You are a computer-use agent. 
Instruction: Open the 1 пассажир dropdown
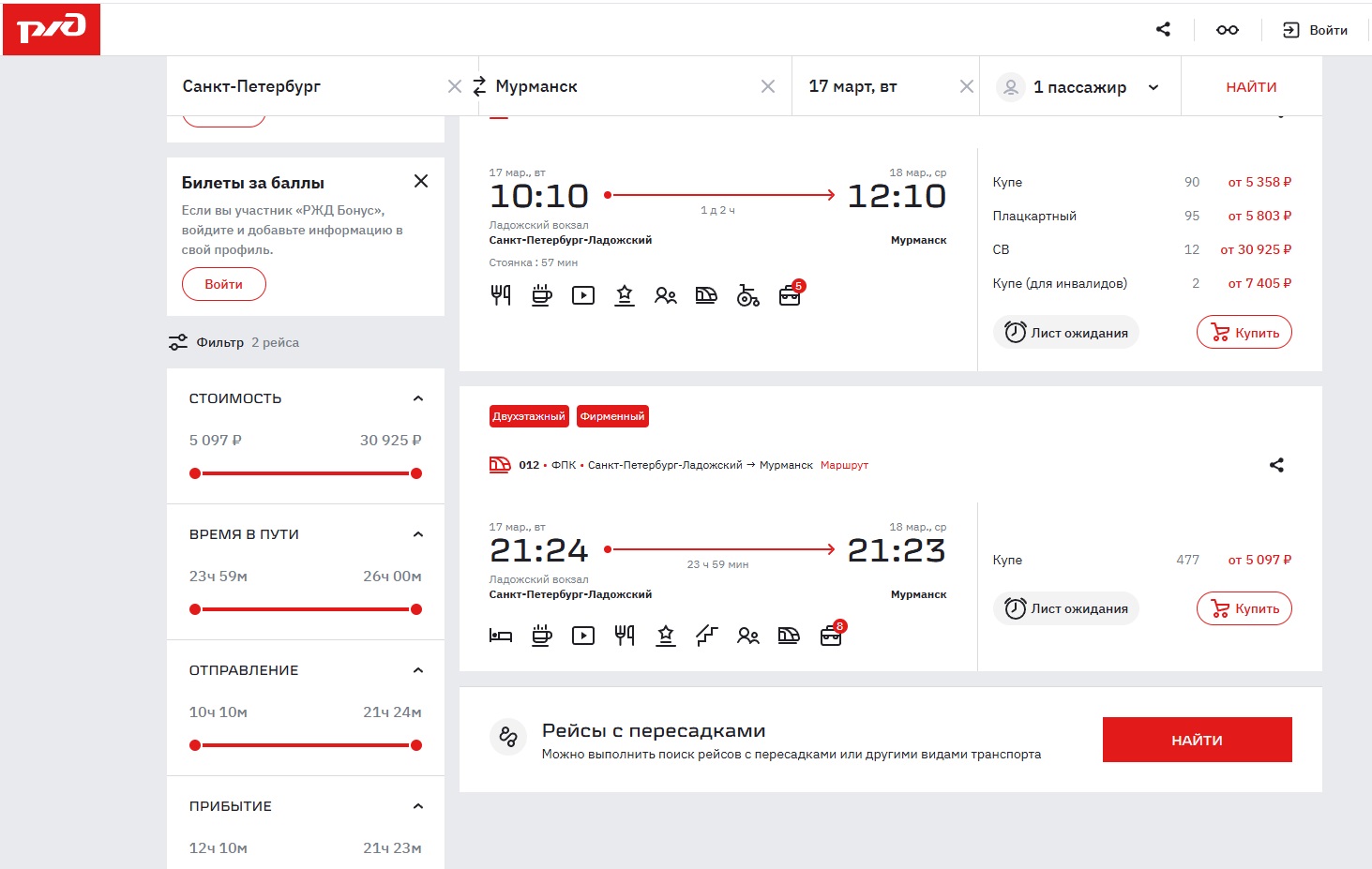1079,87
